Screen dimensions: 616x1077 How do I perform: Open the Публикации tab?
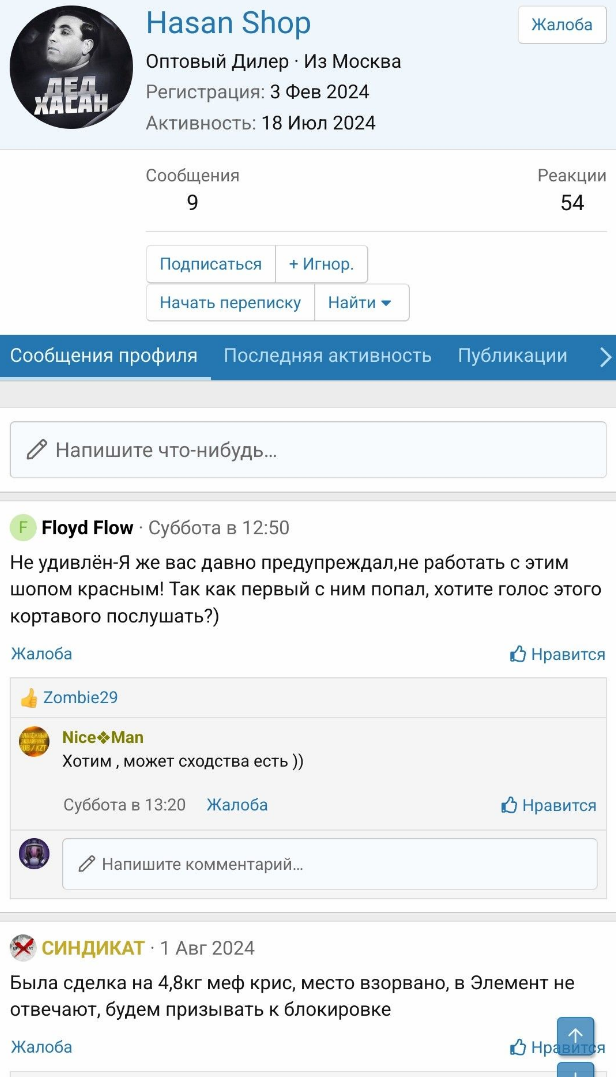point(512,355)
